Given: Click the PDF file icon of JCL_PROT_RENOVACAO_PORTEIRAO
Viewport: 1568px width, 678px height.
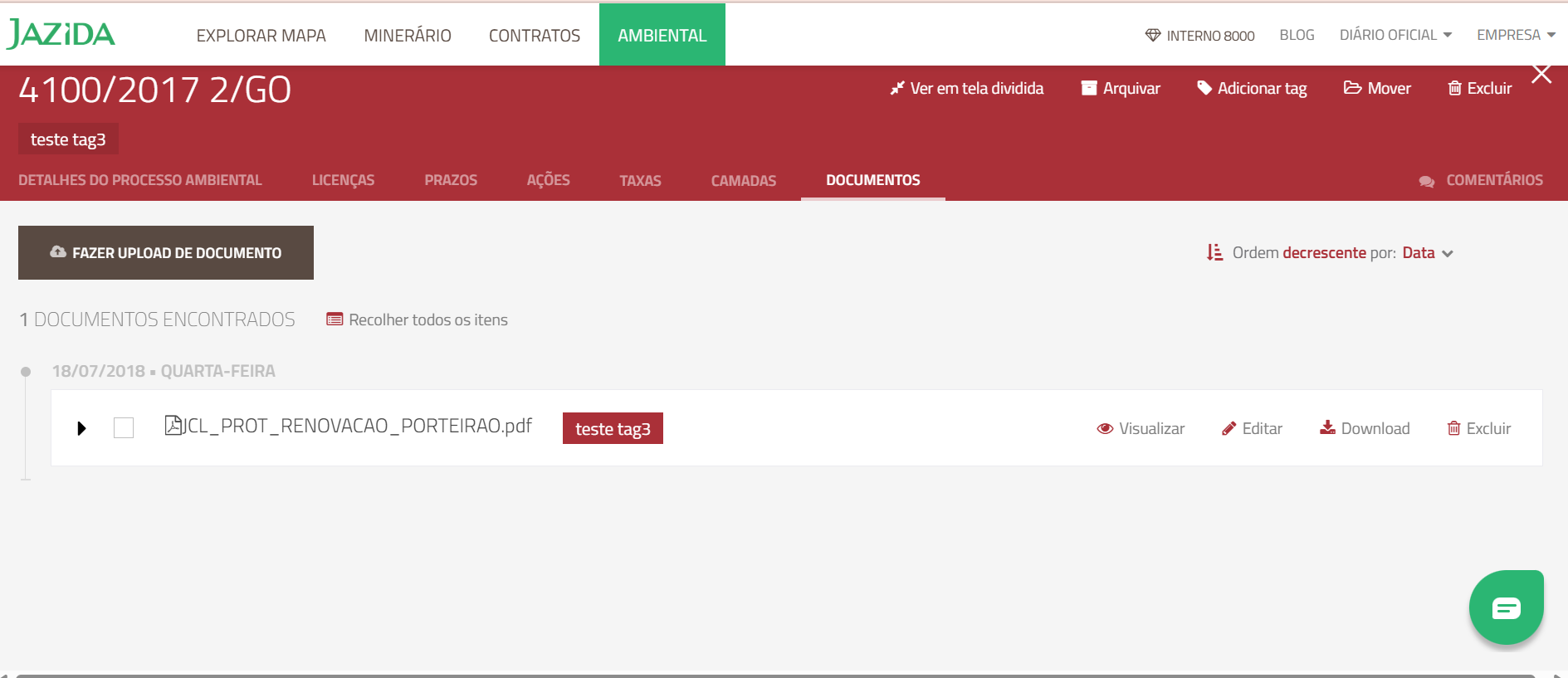Looking at the screenshot, I should pos(173,426).
